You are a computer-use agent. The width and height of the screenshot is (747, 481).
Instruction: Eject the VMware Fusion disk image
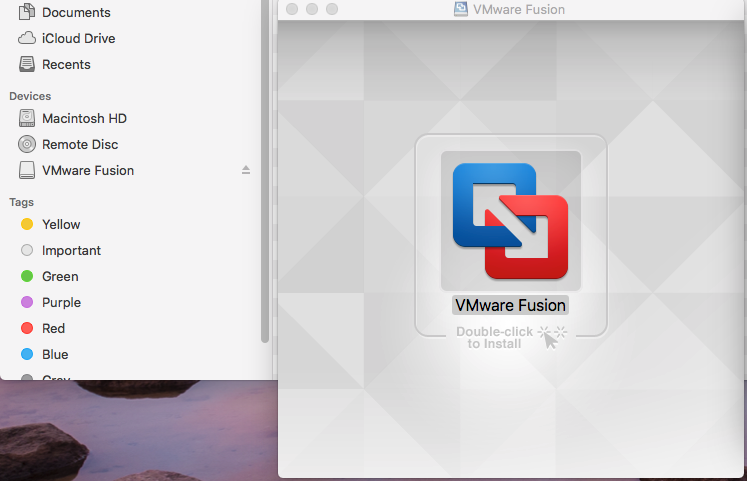click(246, 170)
